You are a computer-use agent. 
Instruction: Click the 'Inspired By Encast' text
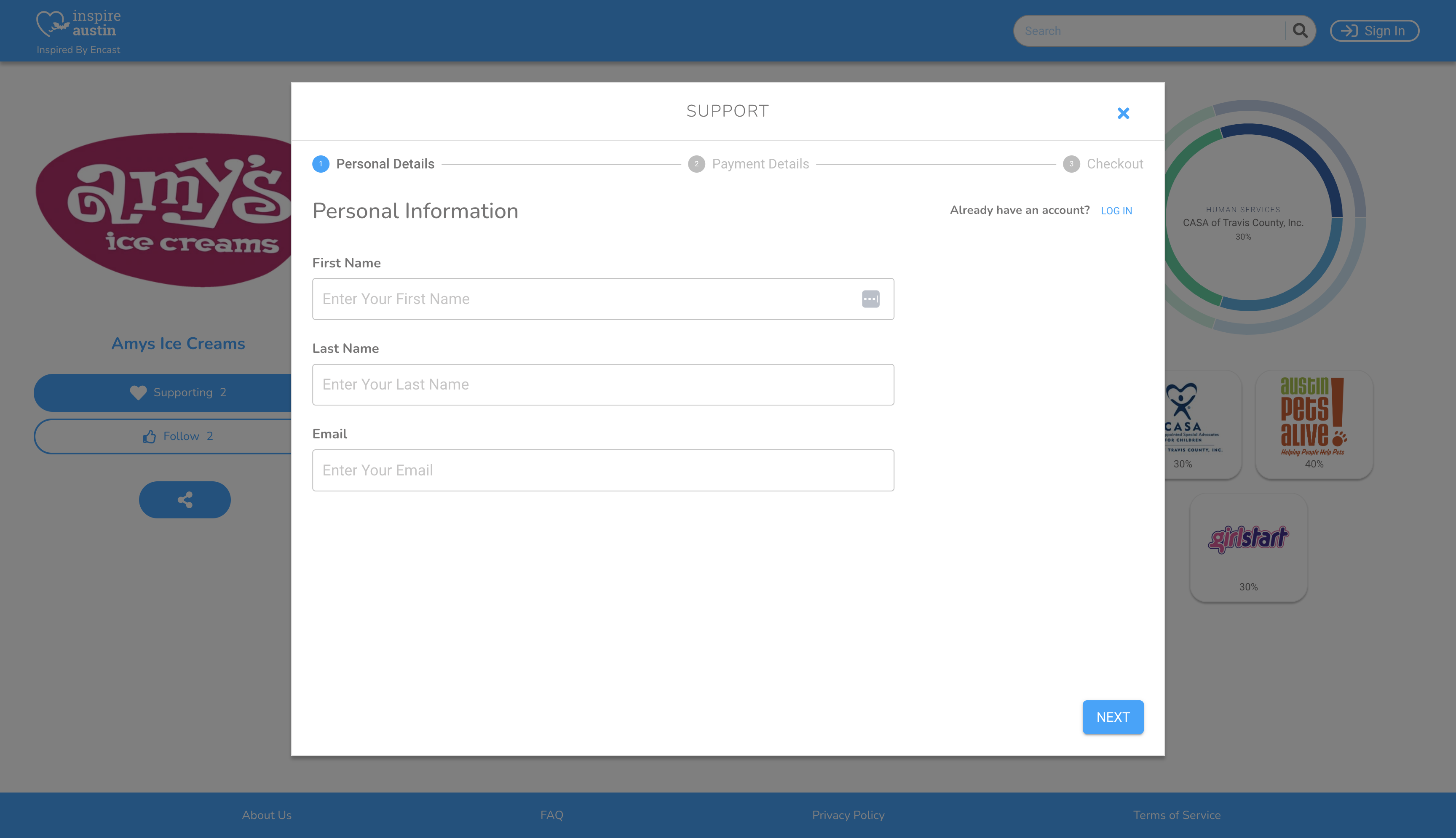(x=78, y=50)
